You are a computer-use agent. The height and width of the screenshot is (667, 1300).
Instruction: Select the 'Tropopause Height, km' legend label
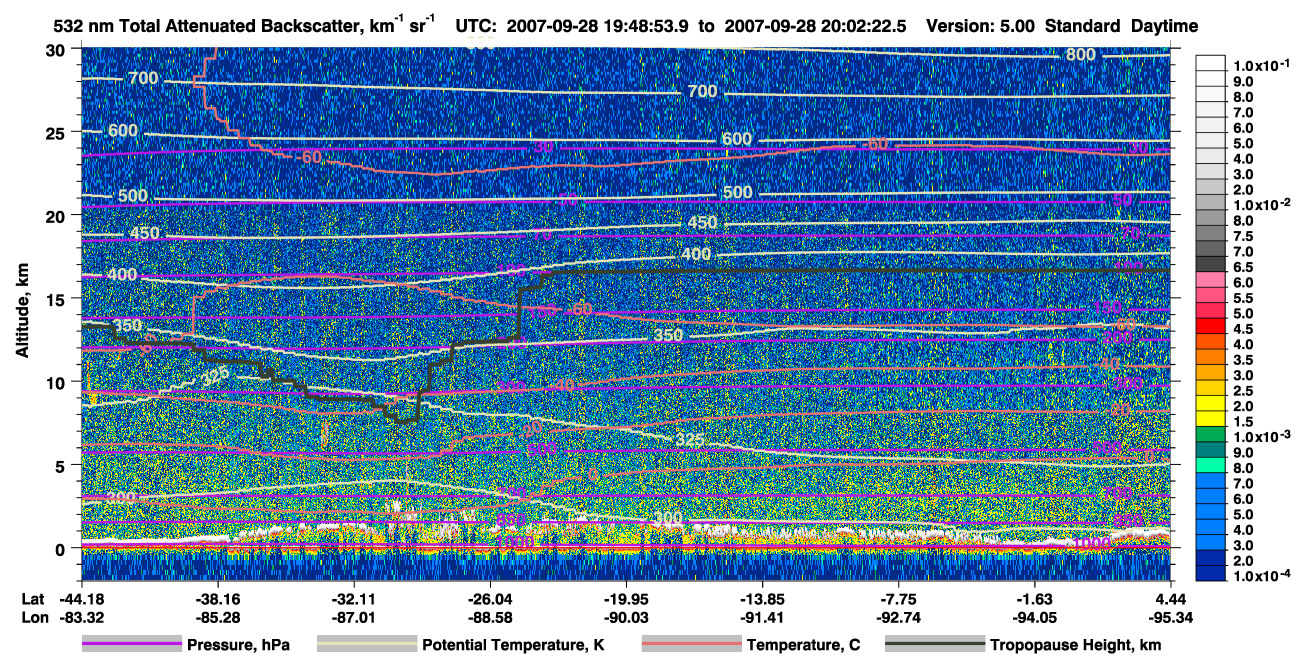point(1075,646)
